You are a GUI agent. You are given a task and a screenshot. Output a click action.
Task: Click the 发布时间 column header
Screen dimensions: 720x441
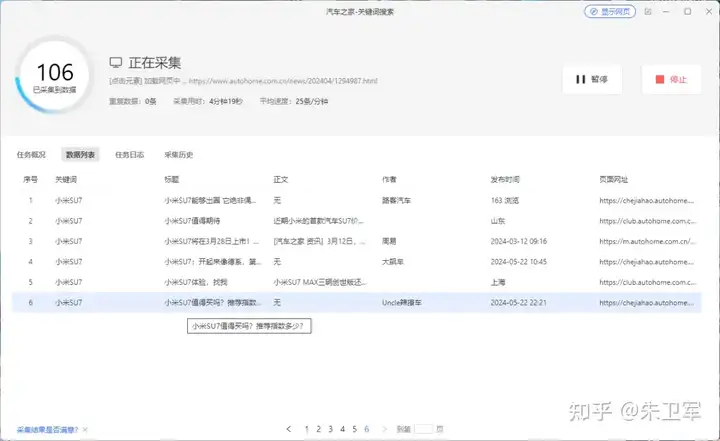(x=505, y=180)
